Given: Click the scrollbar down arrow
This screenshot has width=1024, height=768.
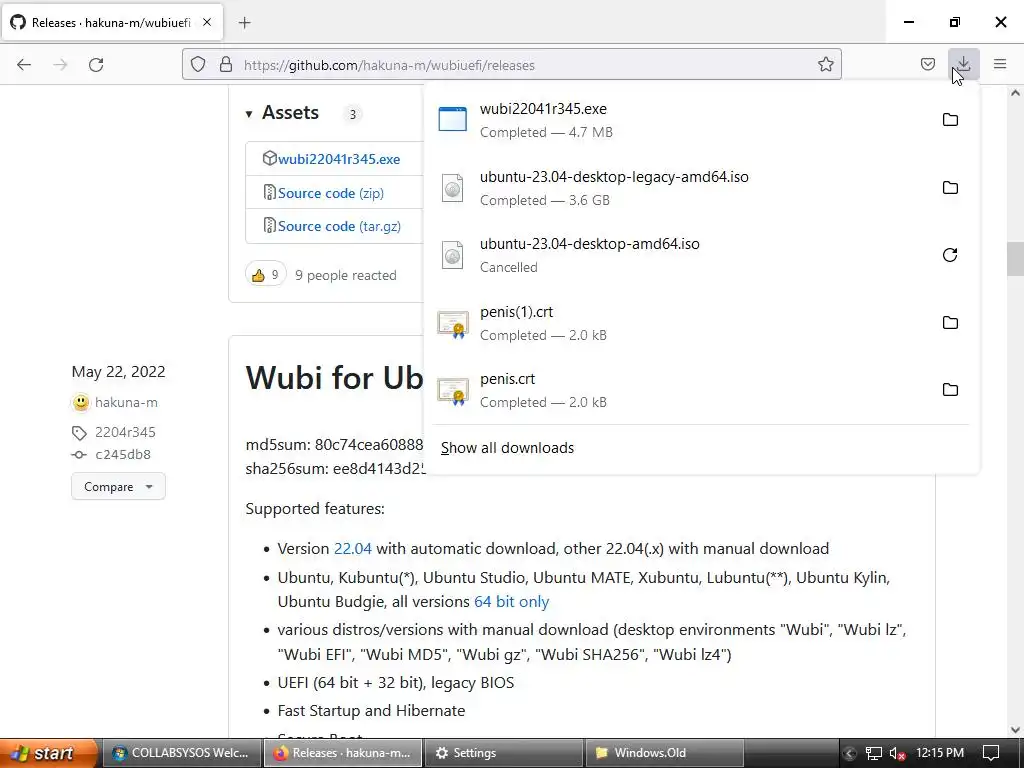Looking at the screenshot, I should 1016,731.
